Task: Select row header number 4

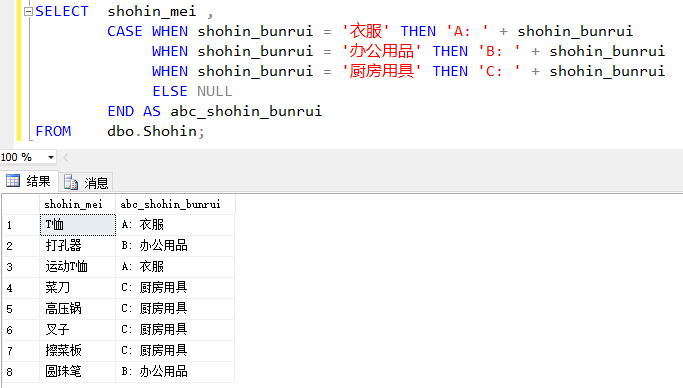Action: pyautogui.click(x=21, y=287)
